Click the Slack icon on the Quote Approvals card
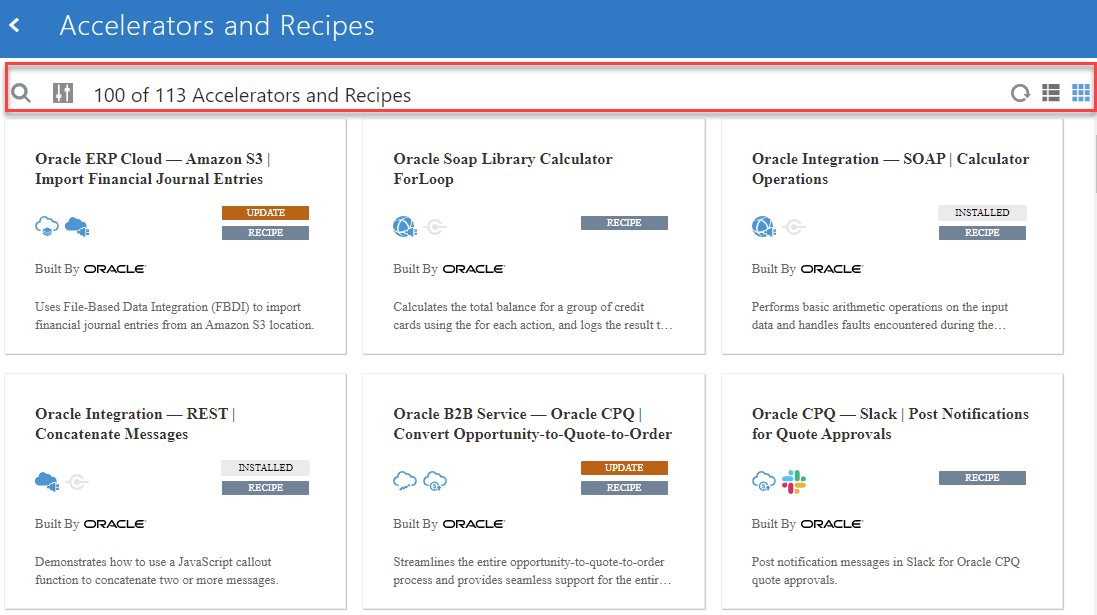 [794, 481]
